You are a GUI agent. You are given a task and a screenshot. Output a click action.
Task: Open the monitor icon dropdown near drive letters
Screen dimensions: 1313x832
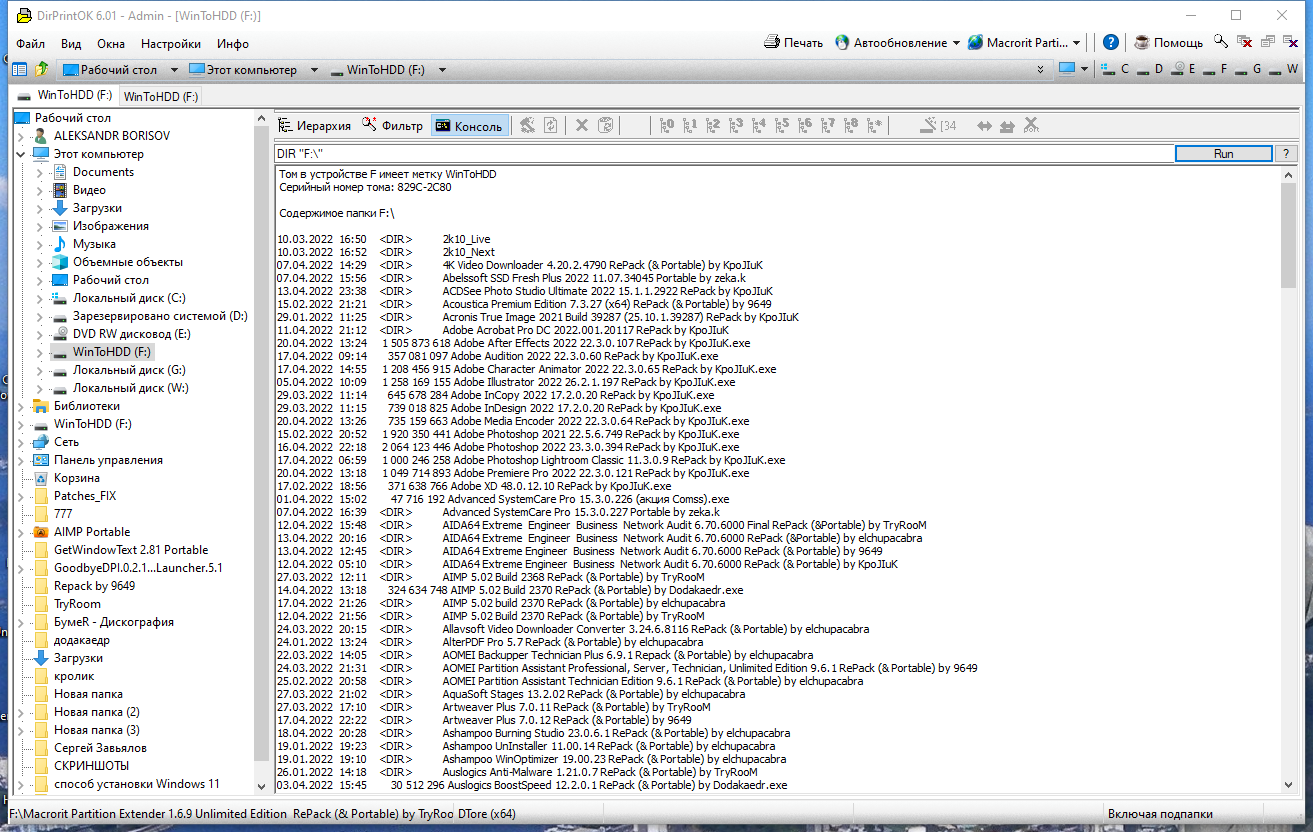[x=1084, y=70]
